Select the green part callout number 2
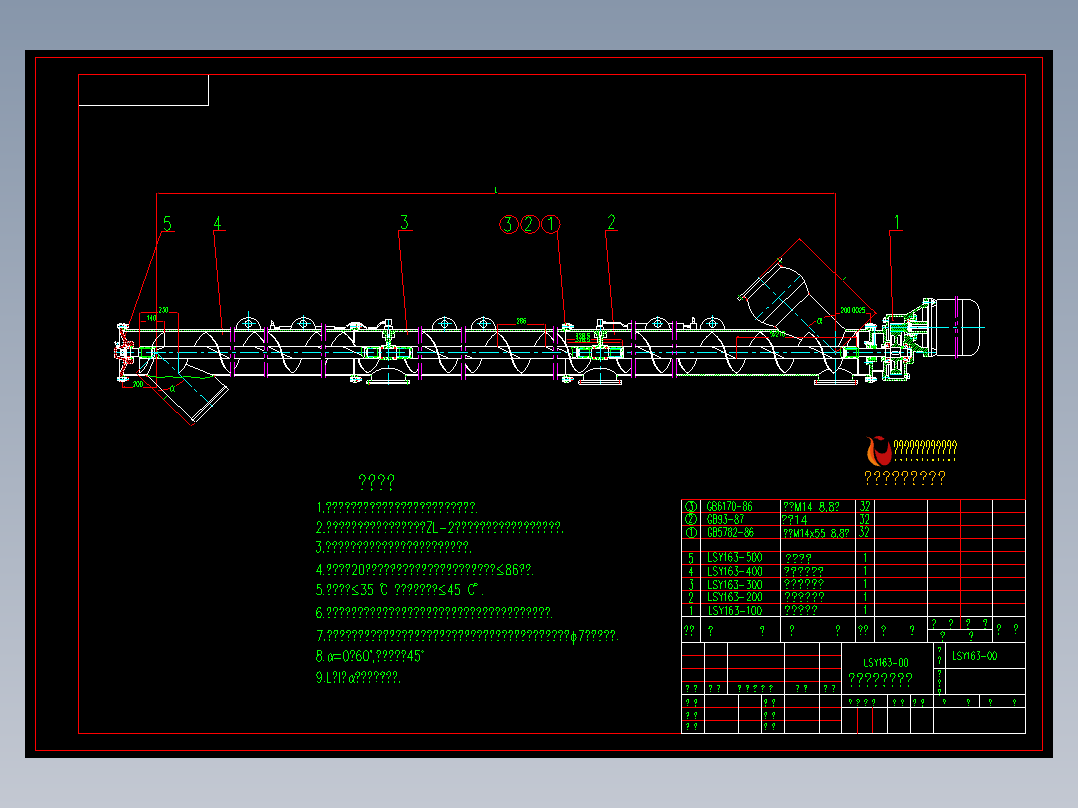 611,221
